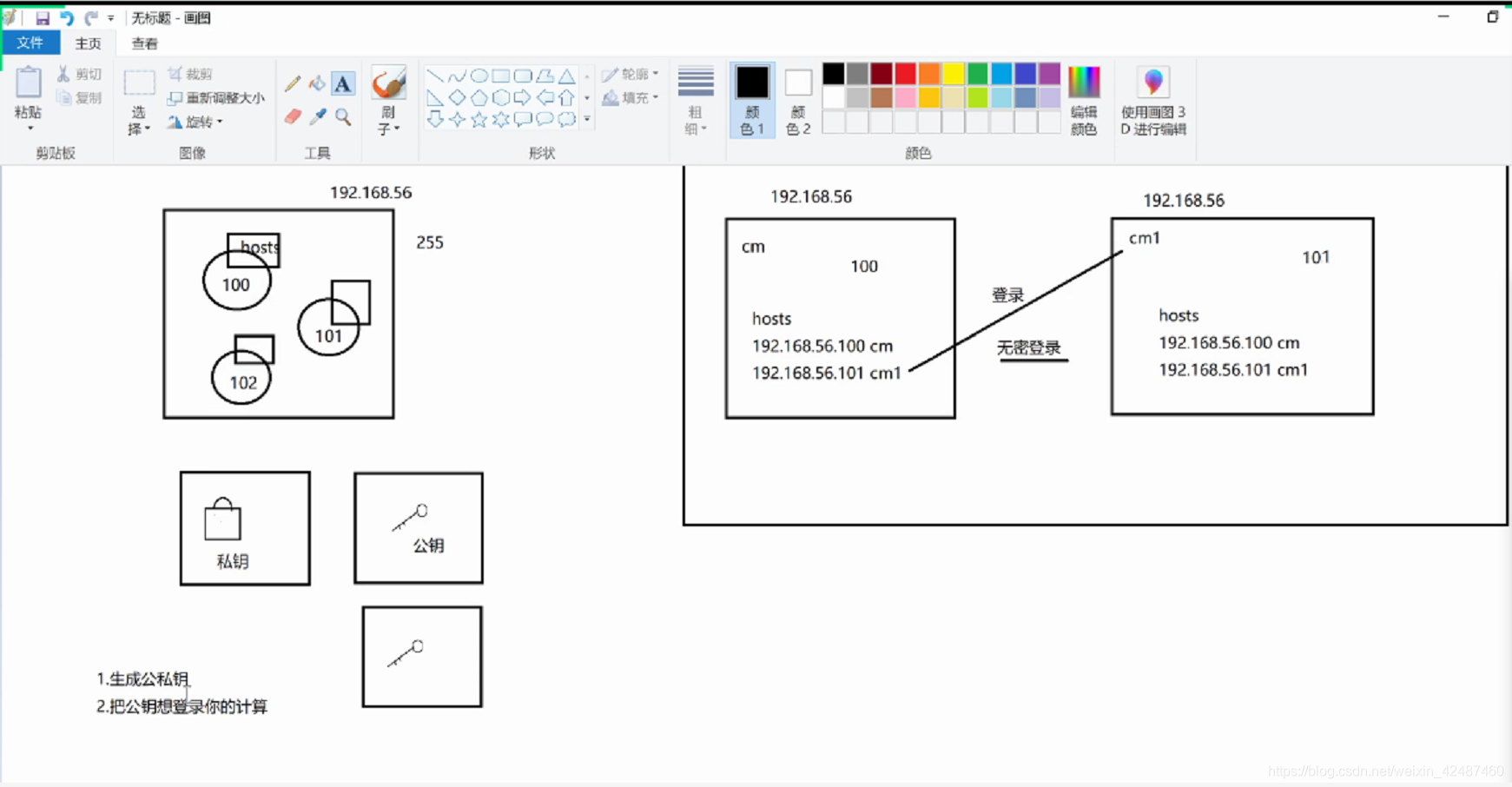Choose the Hexagon shape
Viewport: 1512px width, 787px height.
pos(501,97)
